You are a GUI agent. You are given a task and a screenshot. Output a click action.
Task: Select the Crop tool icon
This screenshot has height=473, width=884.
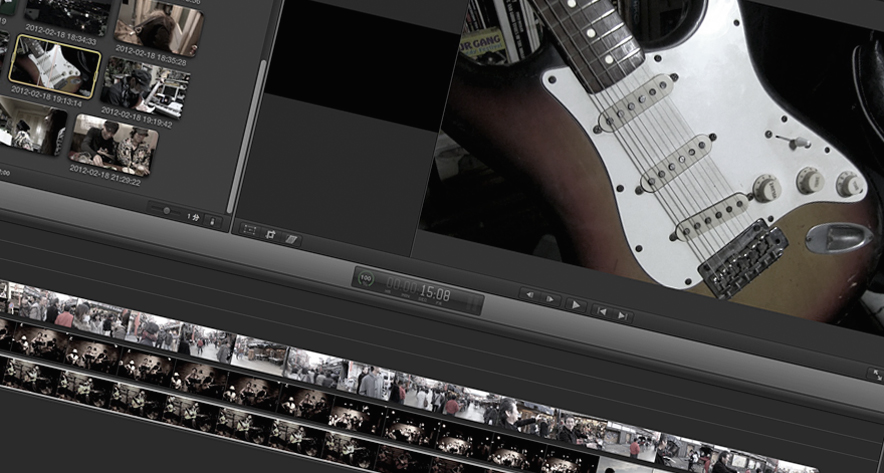(270, 235)
